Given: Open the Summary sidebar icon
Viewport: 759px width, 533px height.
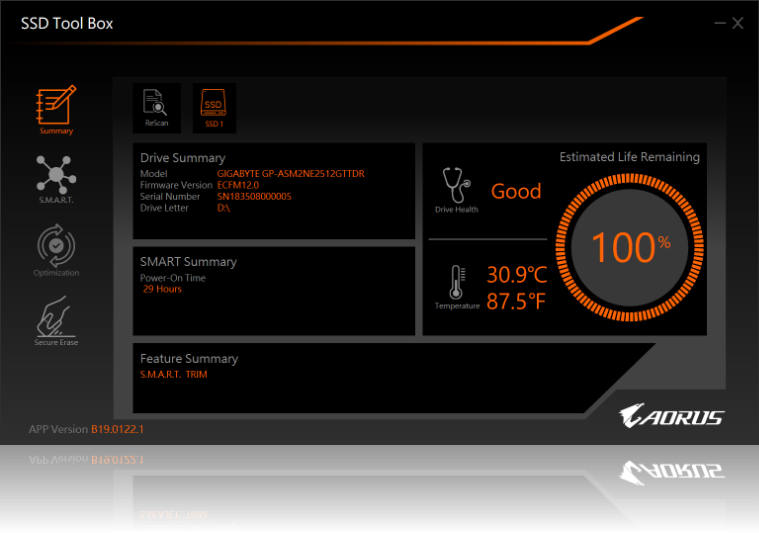Looking at the screenshot, I should pos(56,108).
